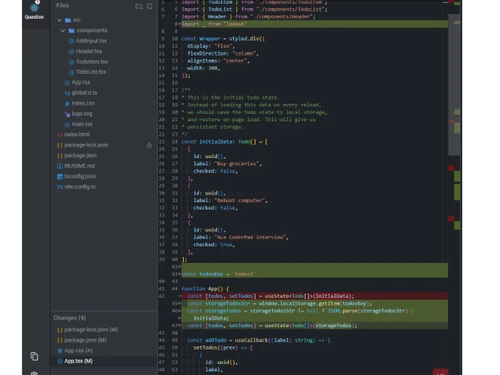Open TodoList.tsx in the file tree
The width and height of the screenshot is (500, 375).
point(91,72)
